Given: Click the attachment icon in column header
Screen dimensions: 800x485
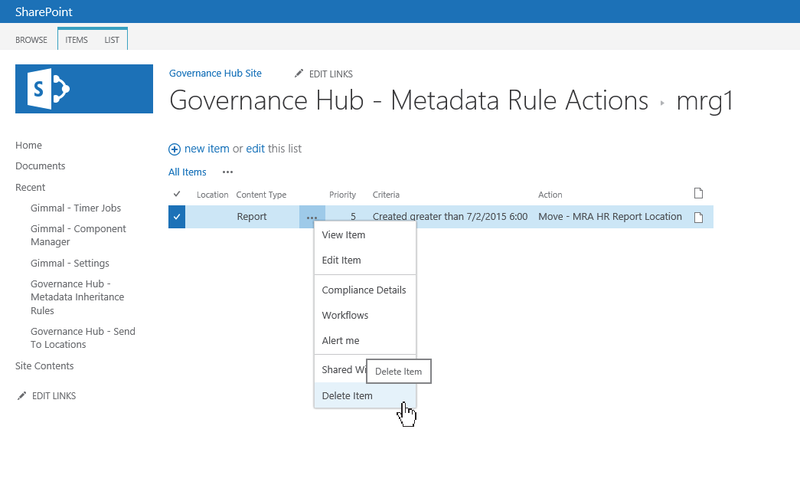Looking at the screenshot, I should pyautogui.click(x=699, y=194).
